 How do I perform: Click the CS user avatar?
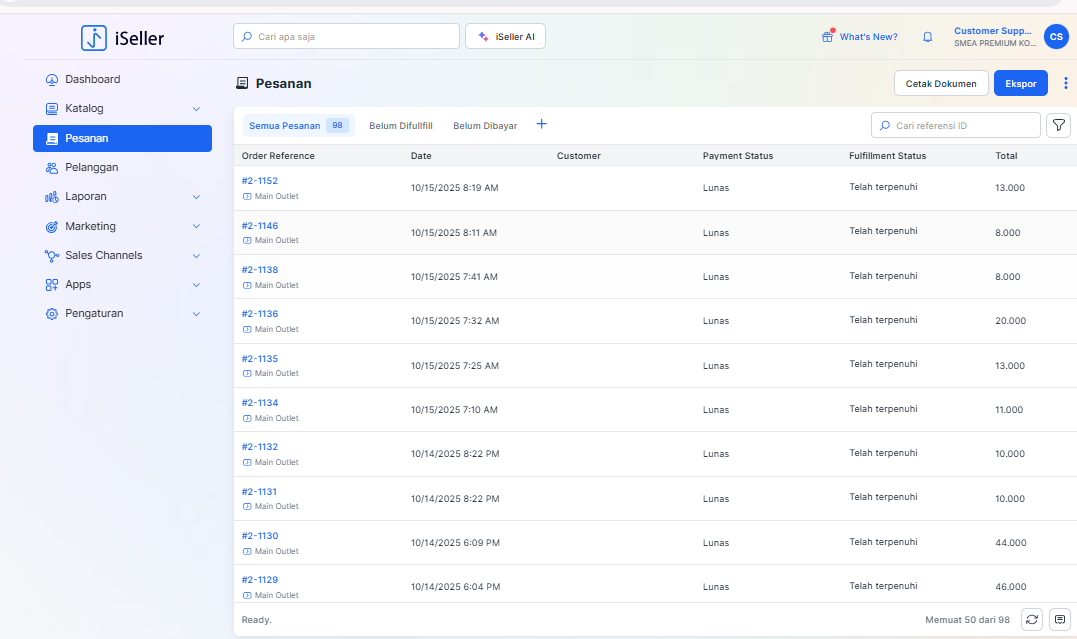(x=1055, y=37)
